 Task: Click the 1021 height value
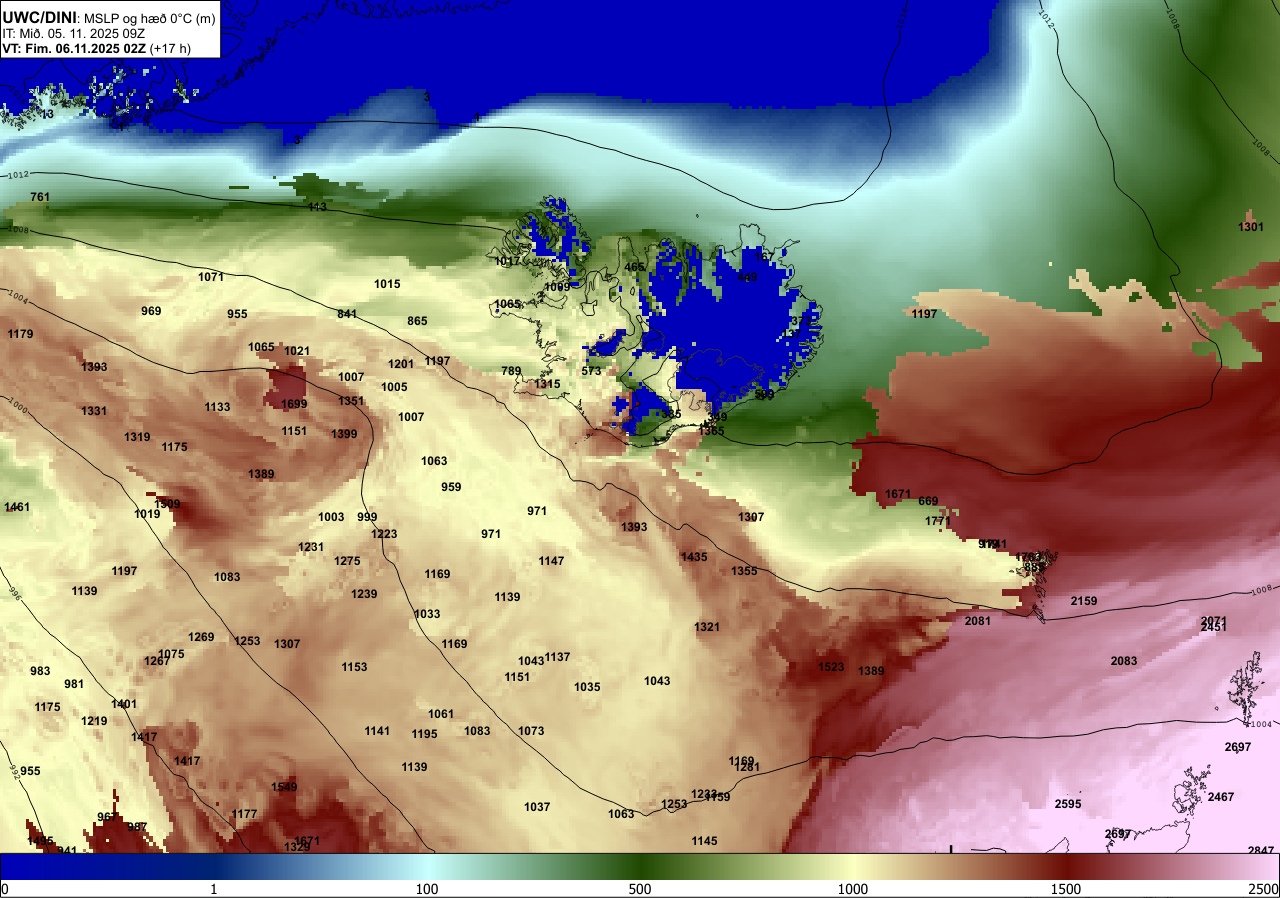297,351
